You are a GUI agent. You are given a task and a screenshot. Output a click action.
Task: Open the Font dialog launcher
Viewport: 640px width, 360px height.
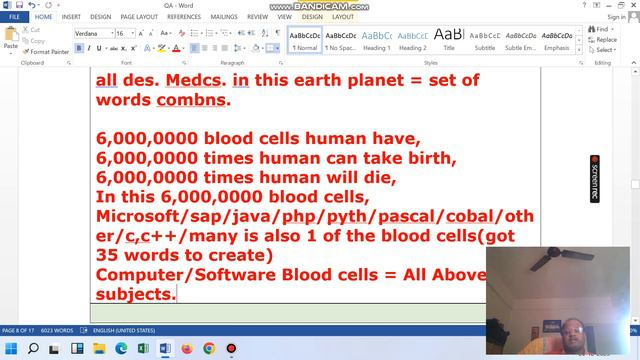click(184, 63)
